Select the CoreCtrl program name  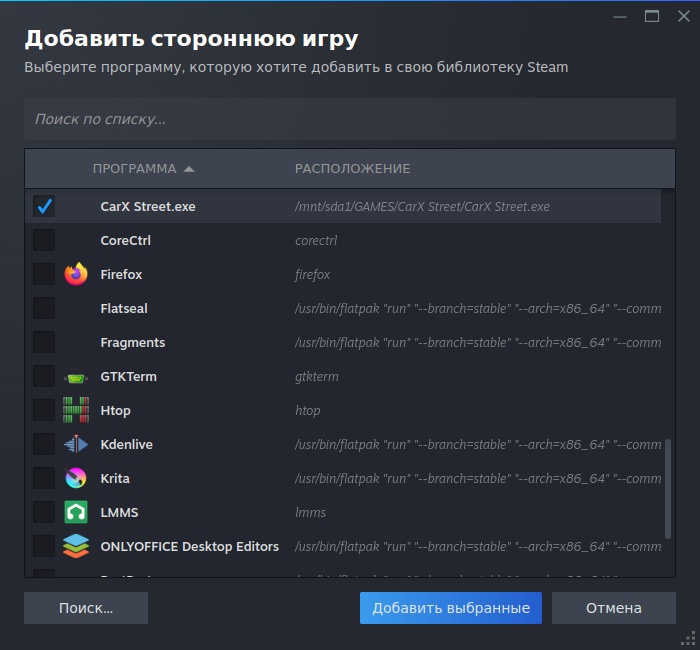coord(125,240)
